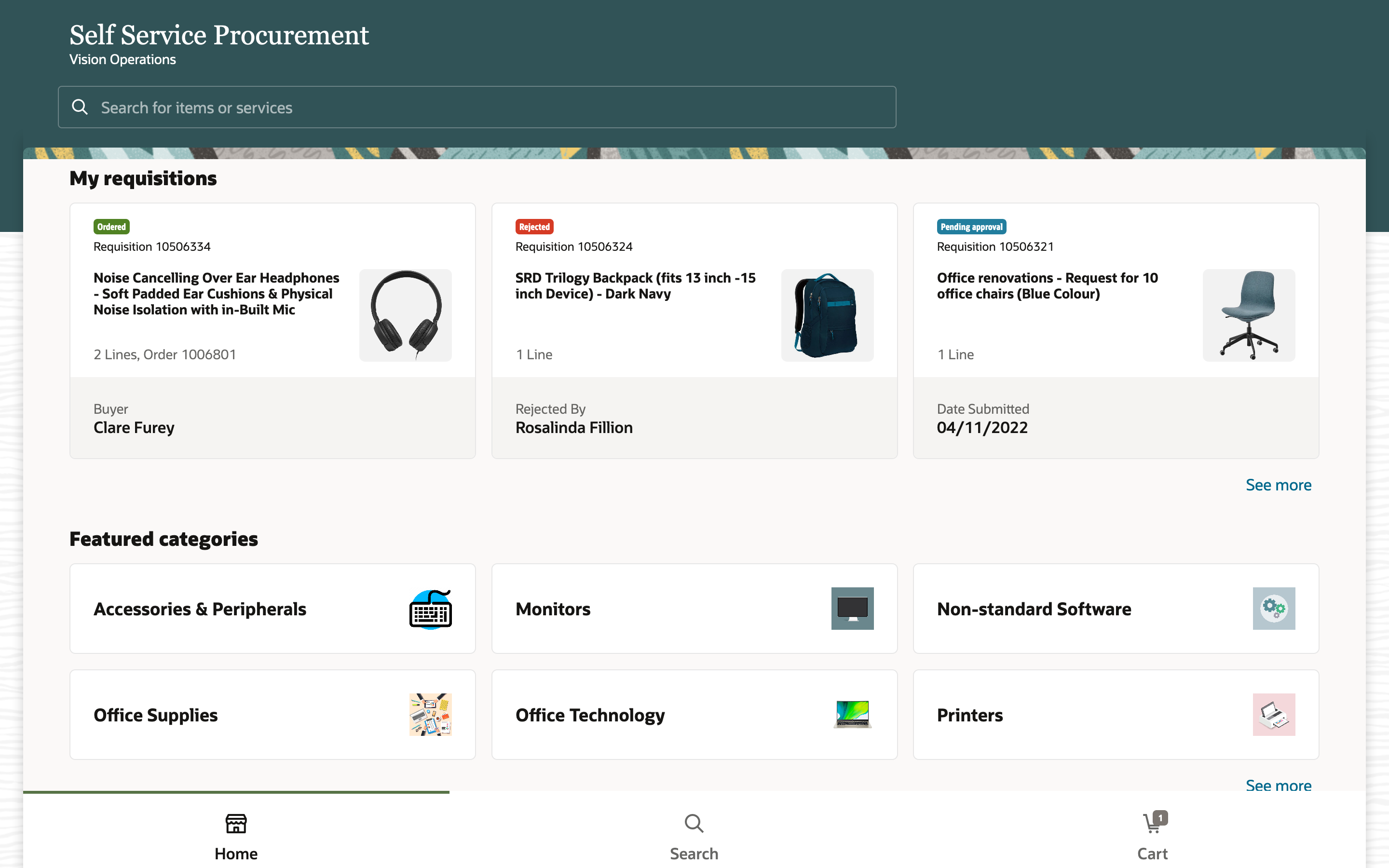Viewport: 1389px width, 868px height.
Task: Click the printer icon in Printers card
Action: pos(1274,715)
